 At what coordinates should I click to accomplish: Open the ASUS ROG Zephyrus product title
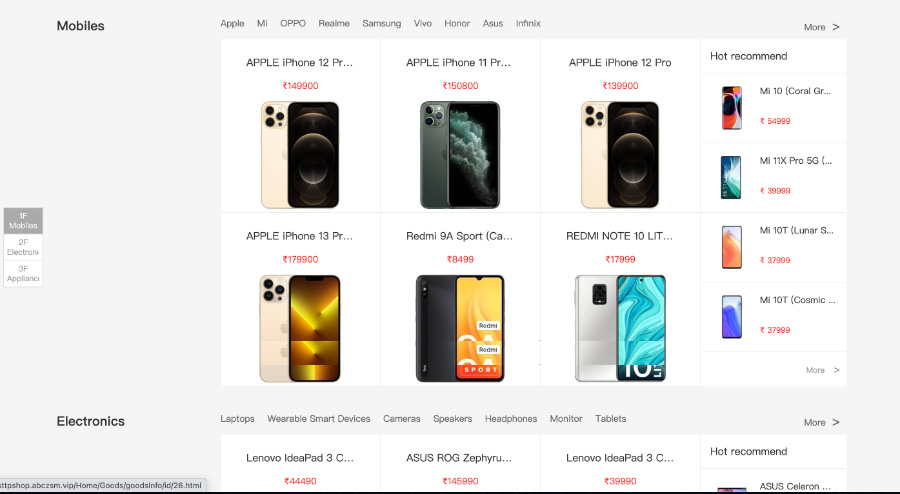pos(459,458)
